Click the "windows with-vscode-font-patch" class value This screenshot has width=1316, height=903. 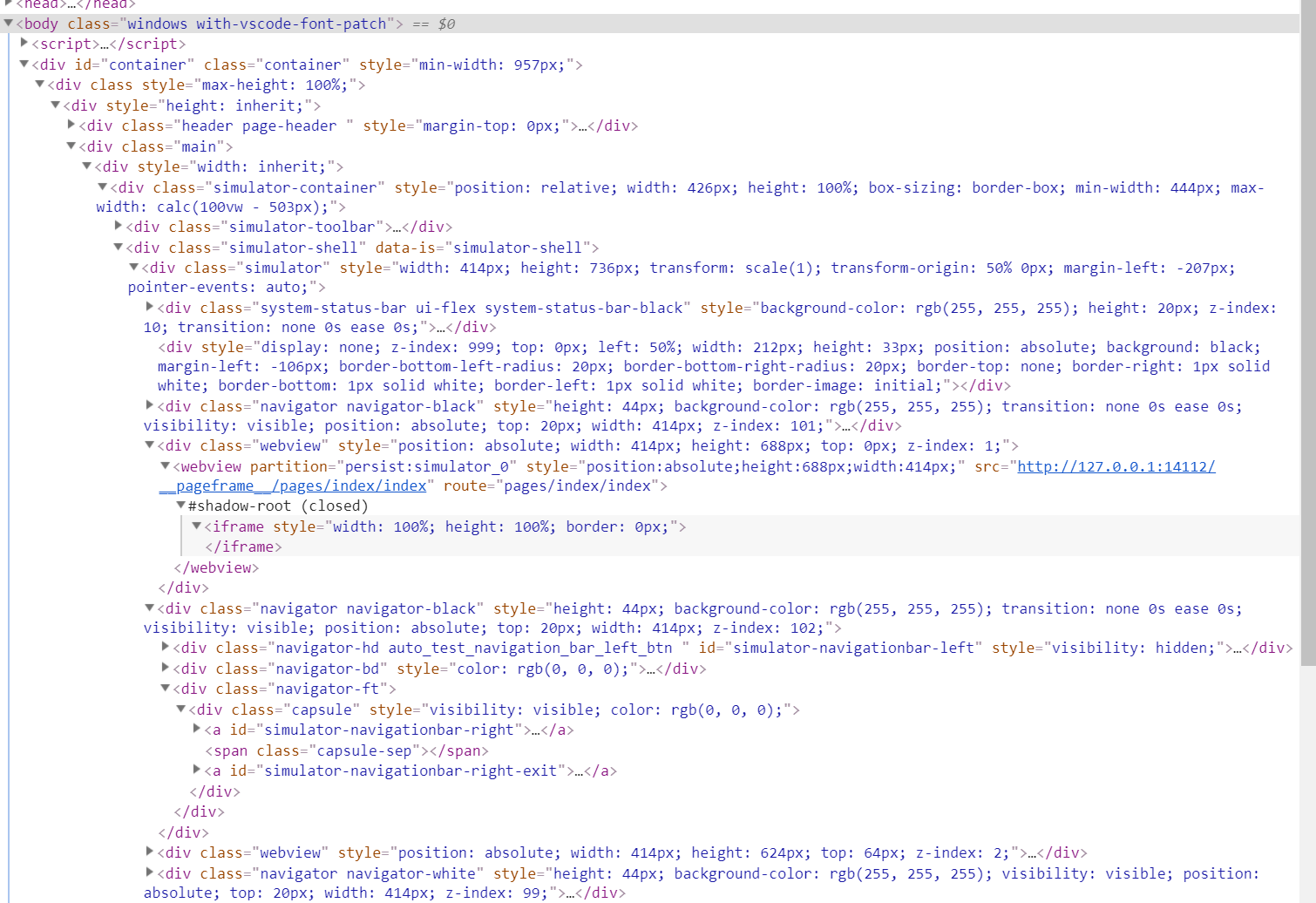(x=256, y=24)
